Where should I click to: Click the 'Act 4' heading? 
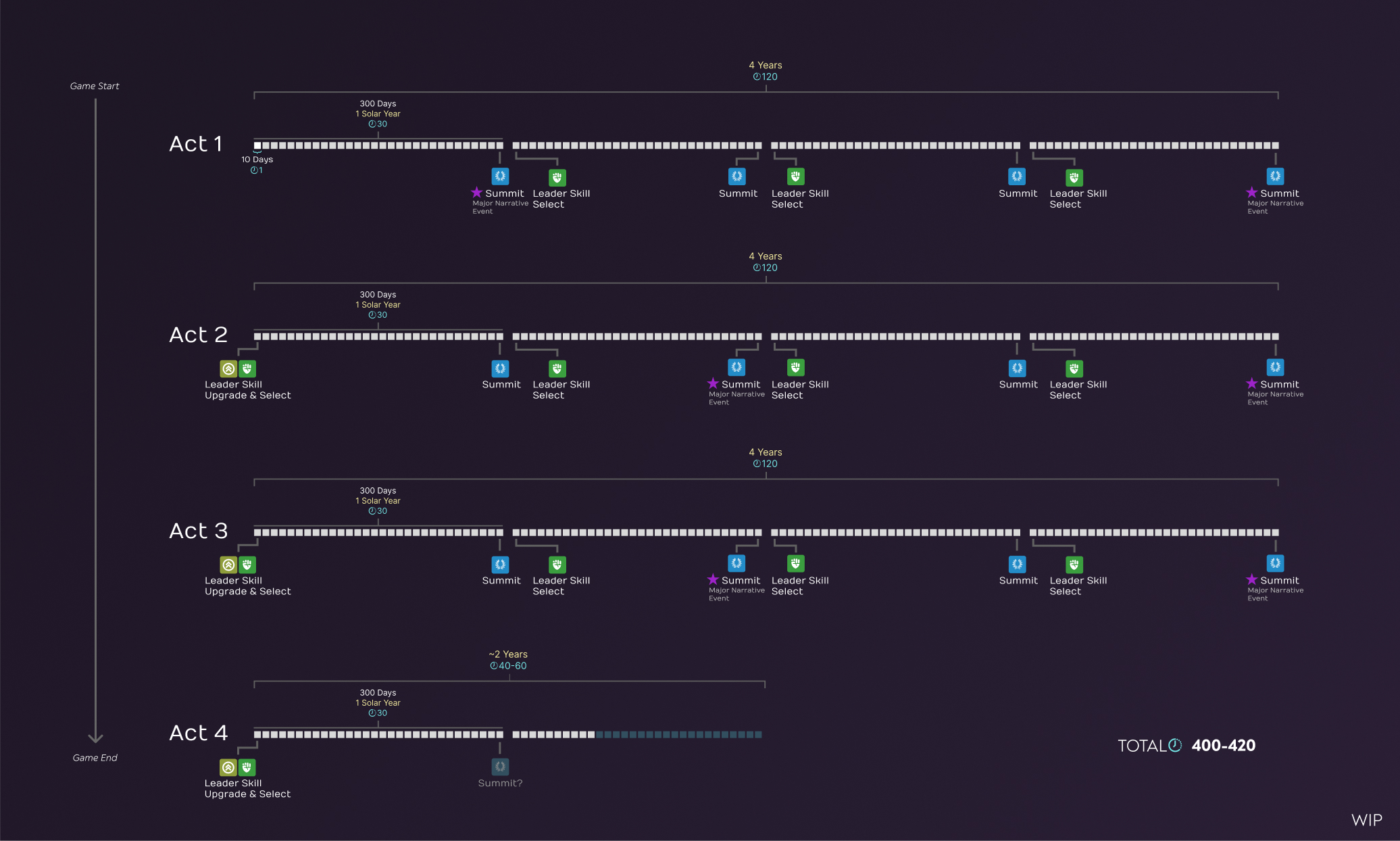pyautogui.click(x=199, y=733)
